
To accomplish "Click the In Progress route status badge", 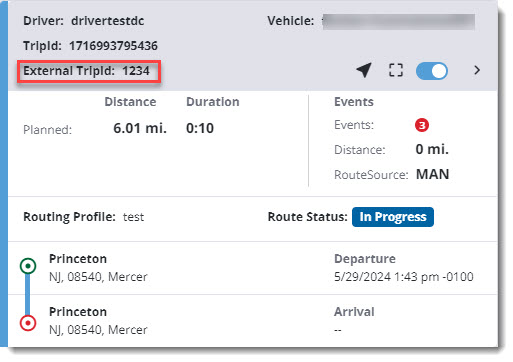I will pos(393,217).
